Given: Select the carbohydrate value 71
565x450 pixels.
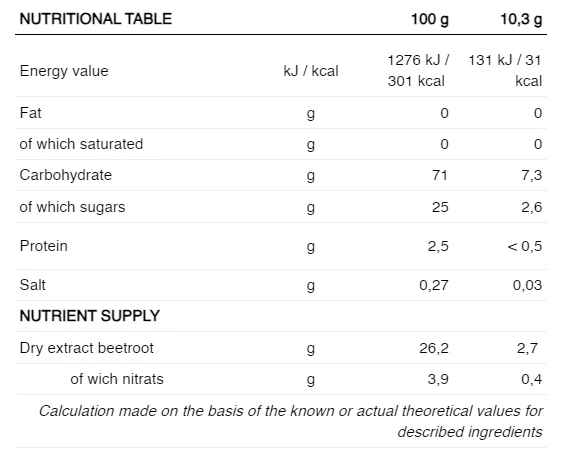Looking at the screenshot, I should tap(440, 175).
